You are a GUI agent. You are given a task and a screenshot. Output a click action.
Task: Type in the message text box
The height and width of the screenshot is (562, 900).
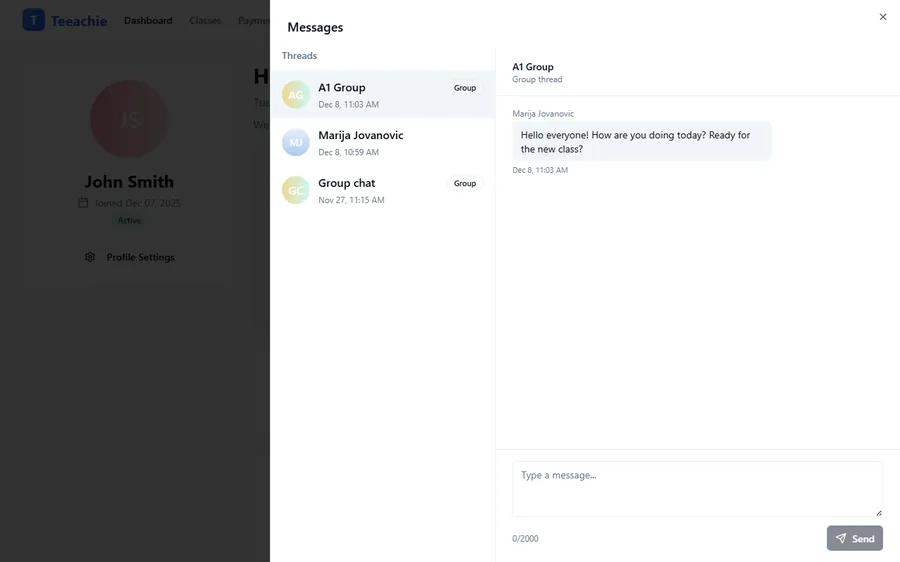697,488
